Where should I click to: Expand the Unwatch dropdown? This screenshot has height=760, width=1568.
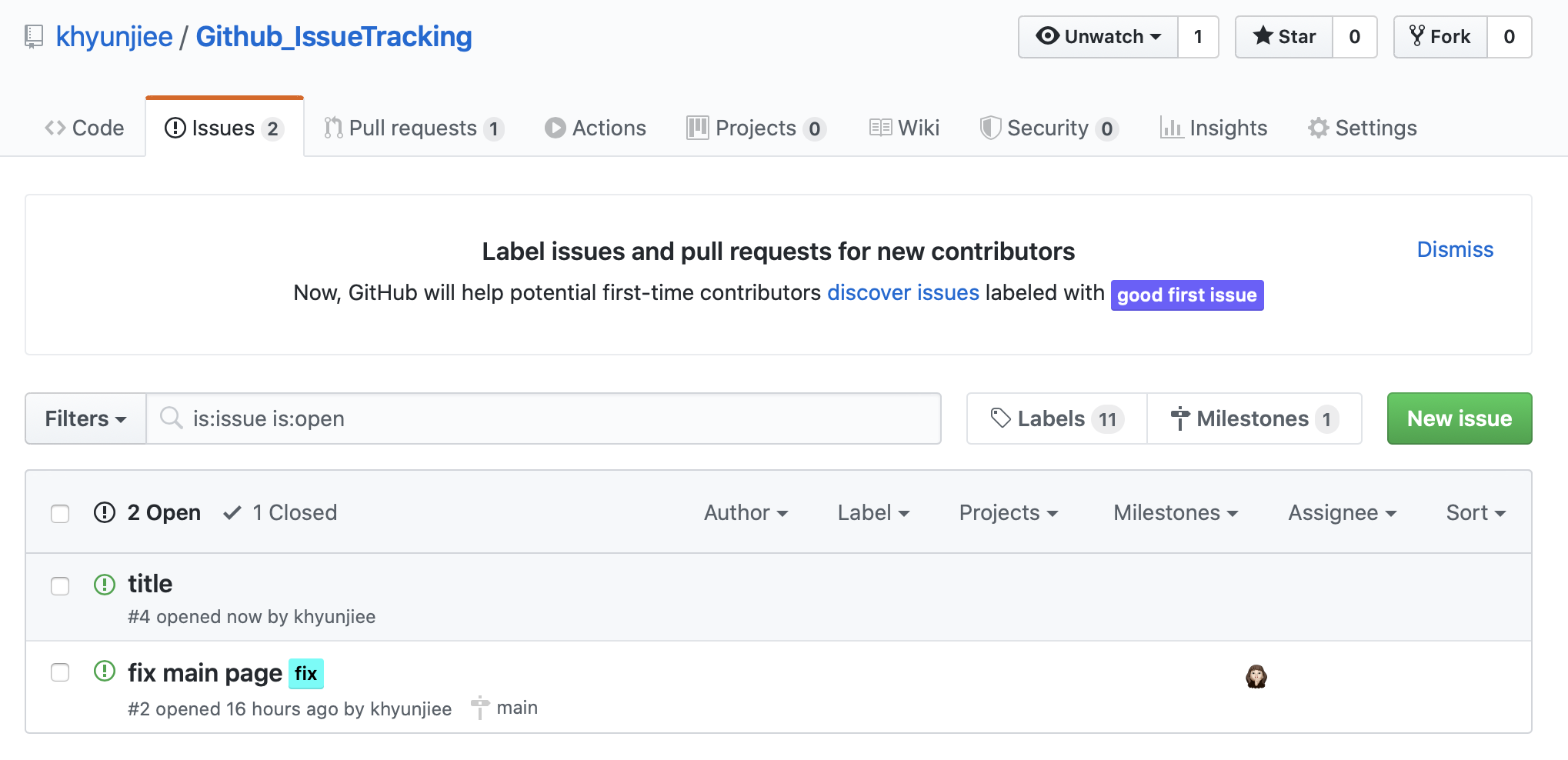[x=1098, y=37]
